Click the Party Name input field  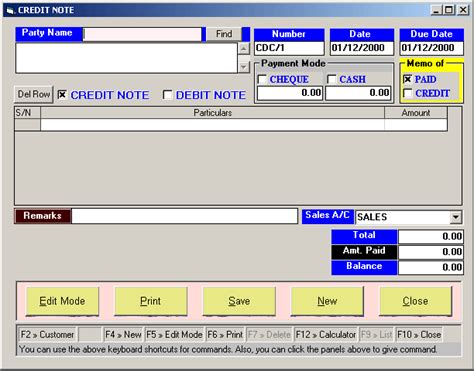(x=142, y=34)
